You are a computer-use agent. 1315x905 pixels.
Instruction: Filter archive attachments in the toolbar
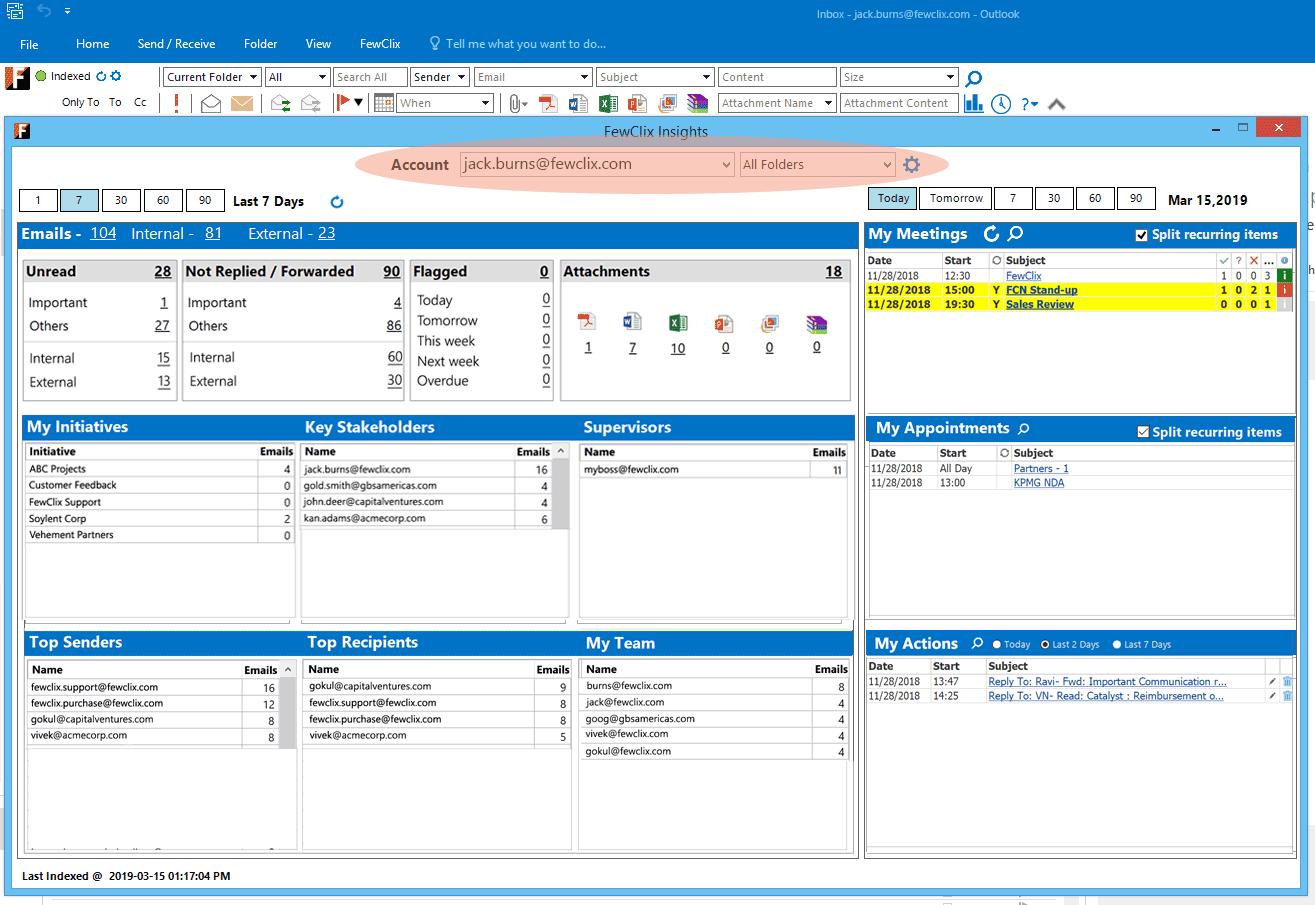click(x=697, y=103)
